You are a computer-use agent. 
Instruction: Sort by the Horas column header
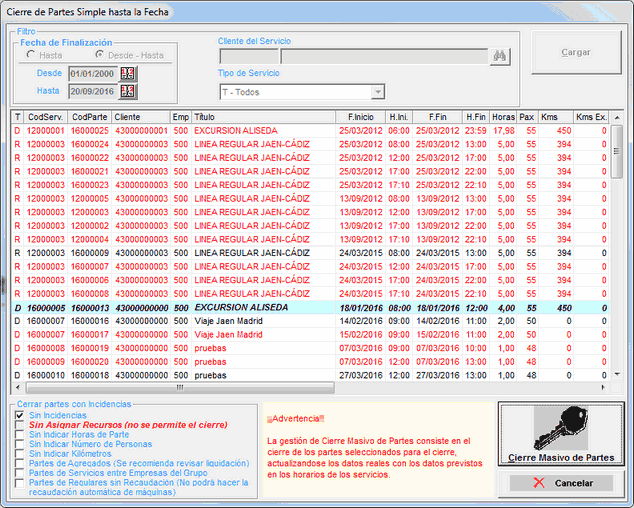pyautogui.click(x=503, y=117)
